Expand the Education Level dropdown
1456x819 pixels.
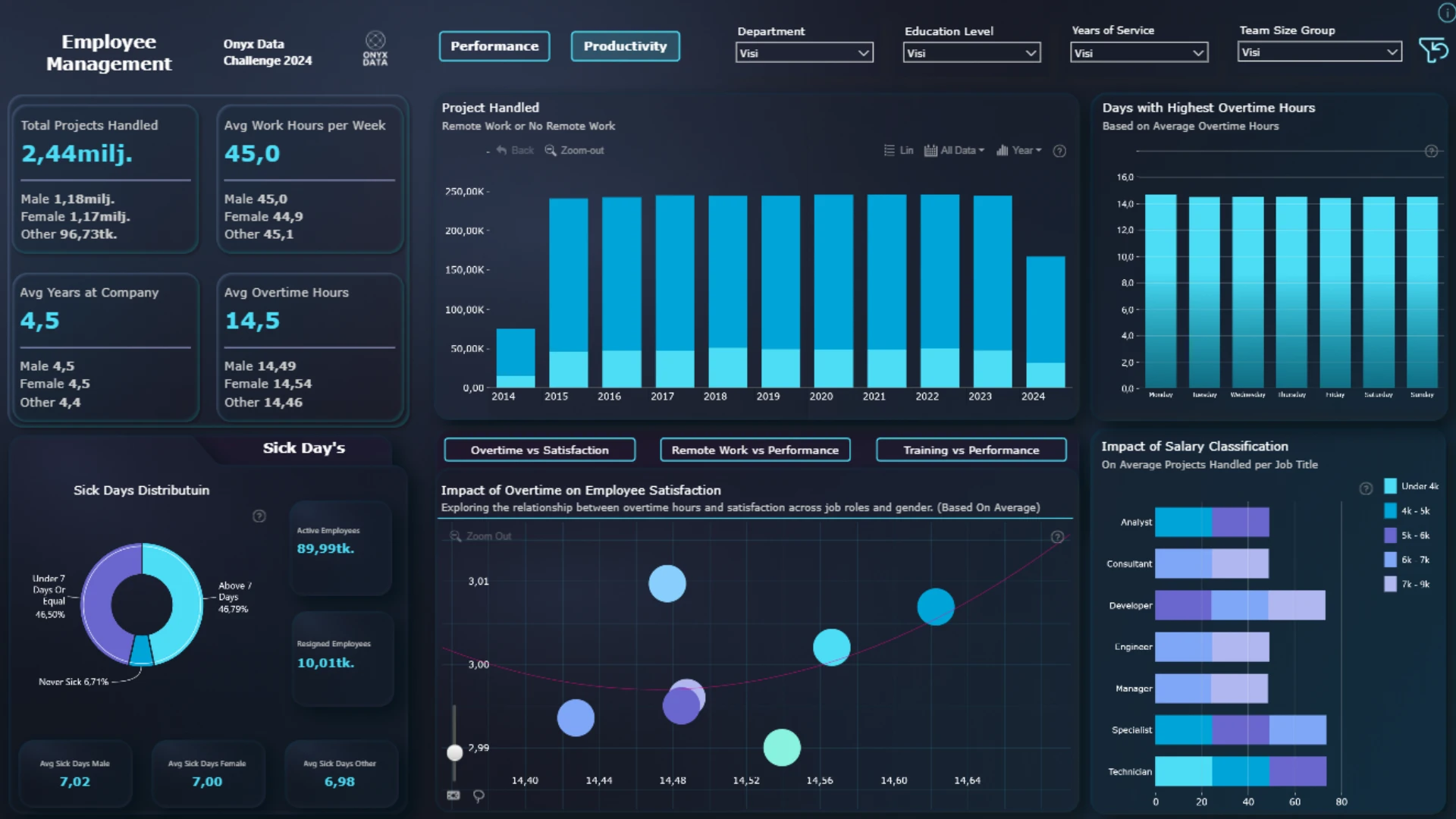[x=971, y=53]
